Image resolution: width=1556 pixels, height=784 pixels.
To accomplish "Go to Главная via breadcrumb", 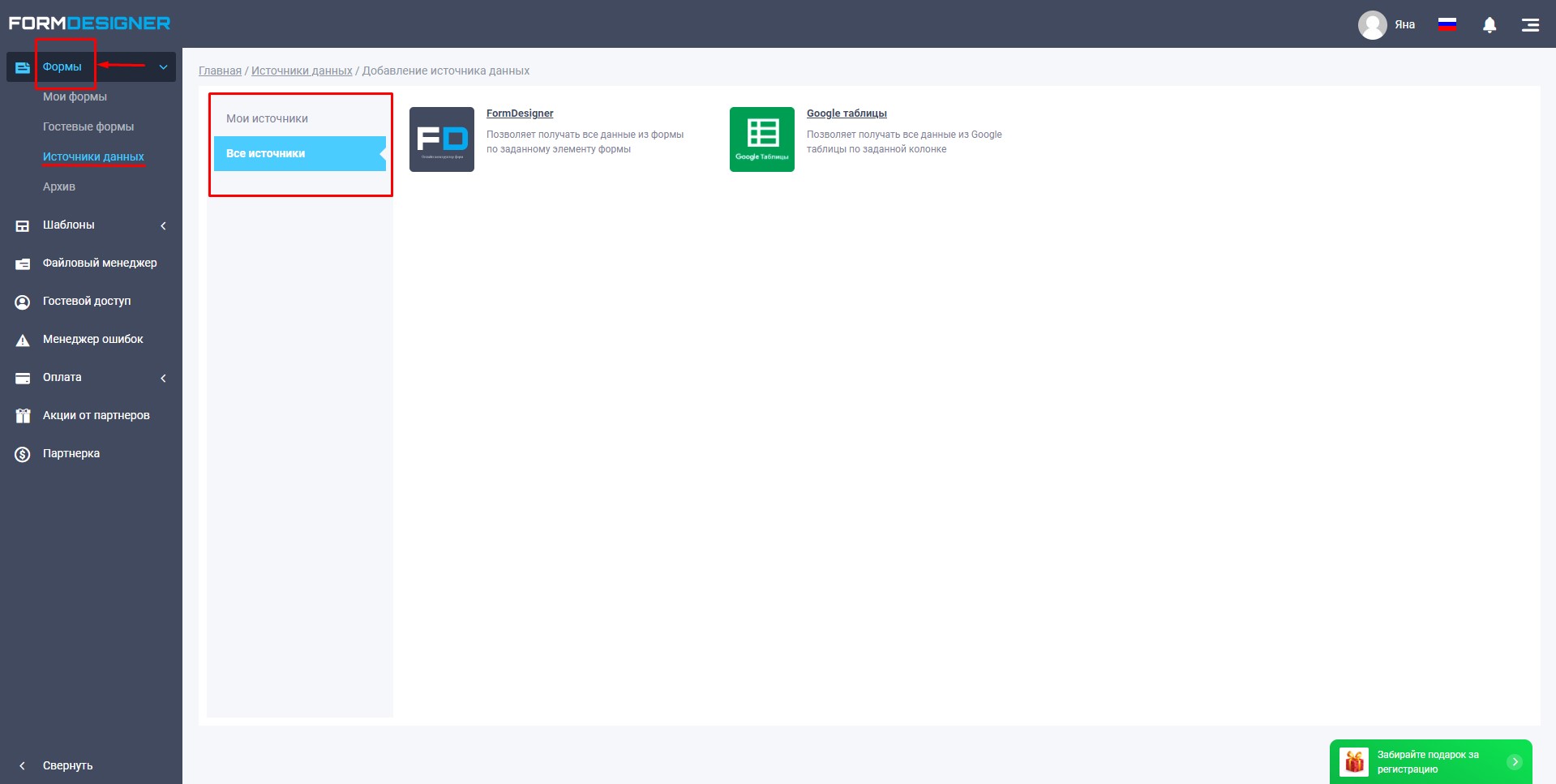I will click(220, 71).
